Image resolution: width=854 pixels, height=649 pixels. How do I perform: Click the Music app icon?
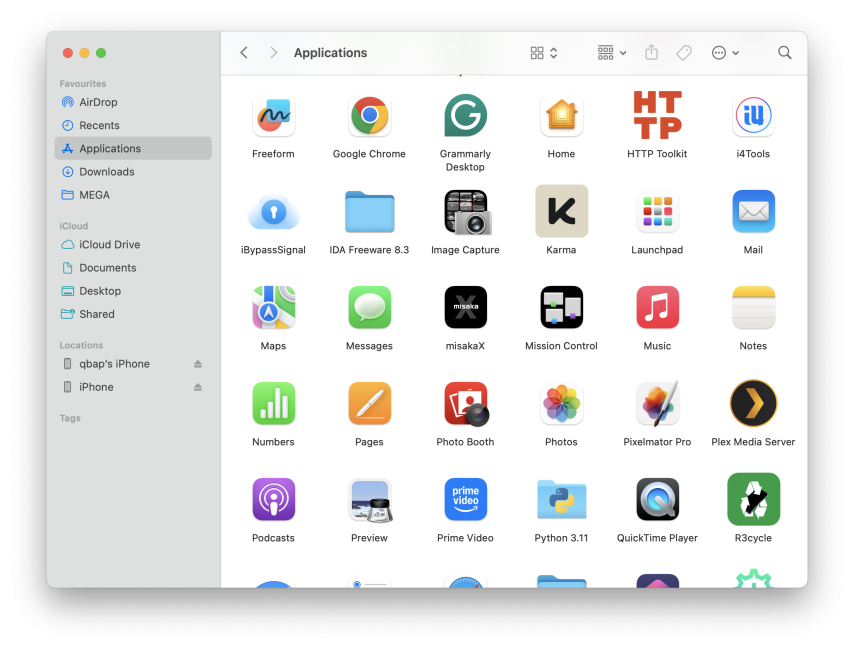click(x=657, y=307)
